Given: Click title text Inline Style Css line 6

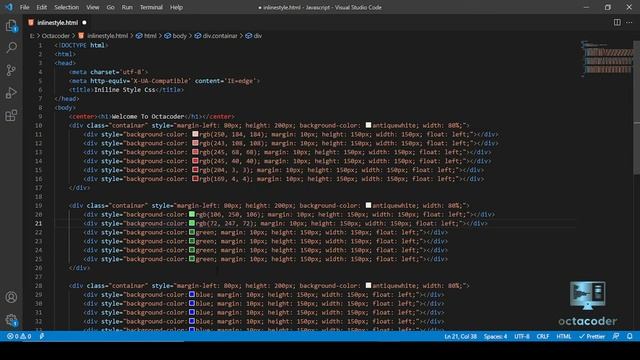Looking at the screenshot, I should click(x=124, y=90).
